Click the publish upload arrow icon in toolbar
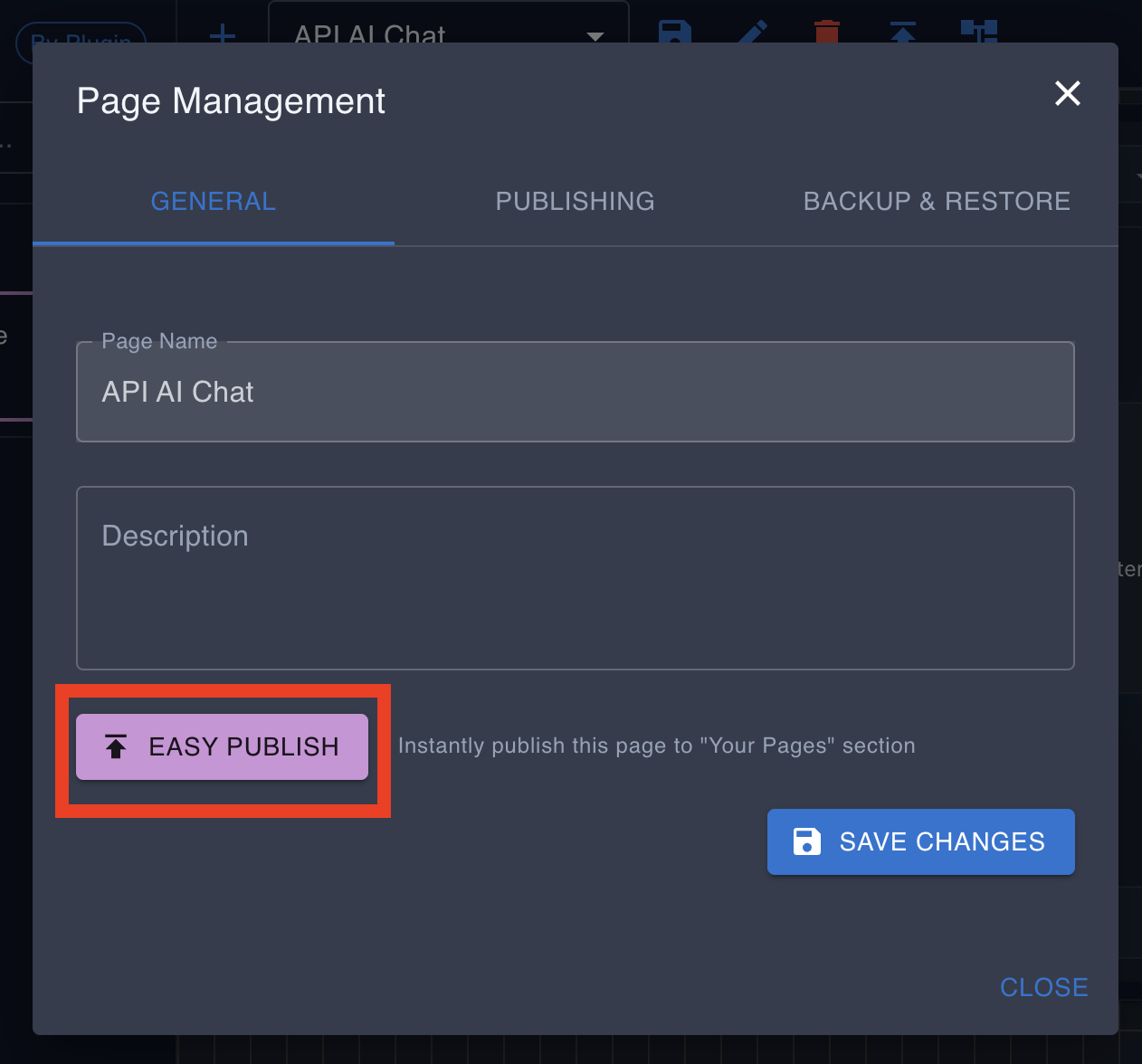This screenshot has width=1142, height=1064. click(x=903, y=33)
